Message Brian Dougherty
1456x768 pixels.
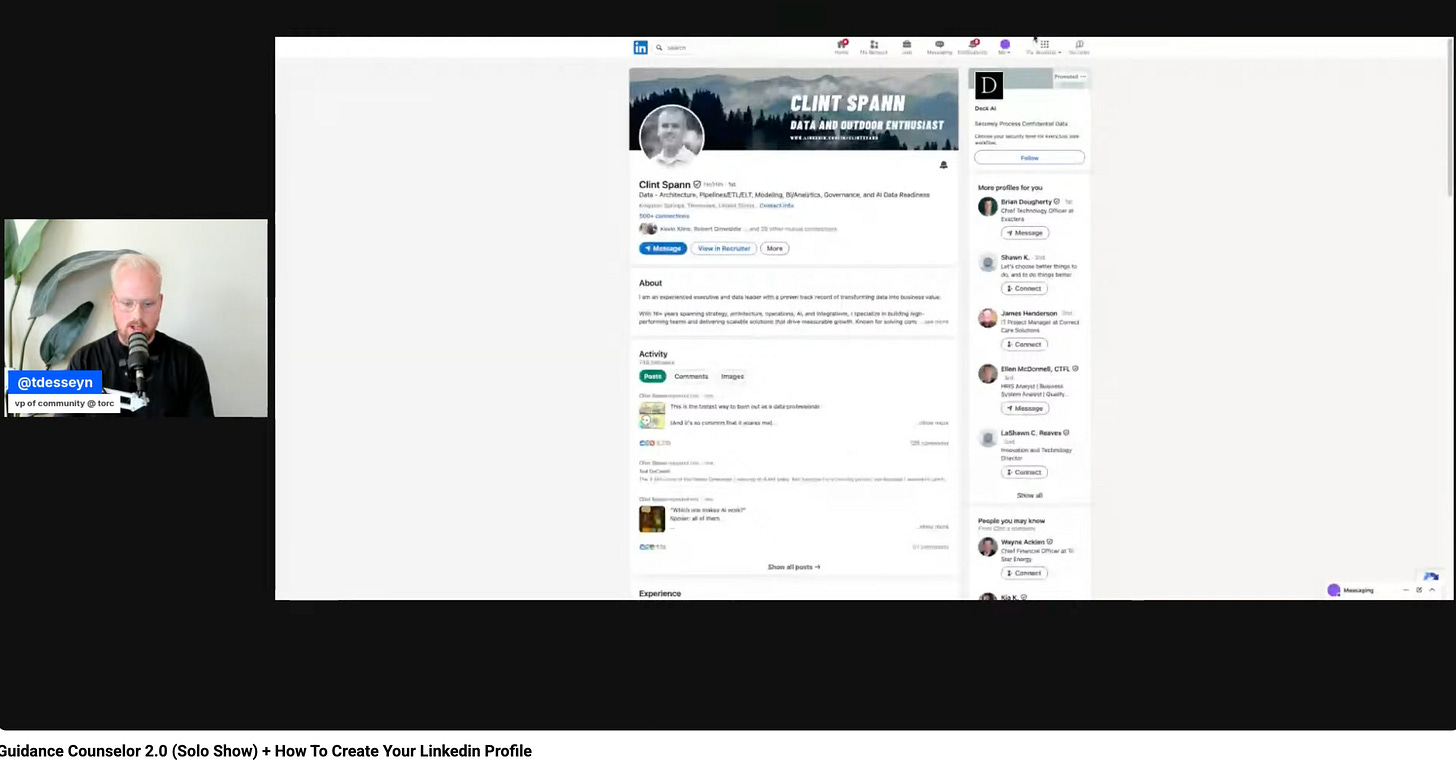1025,233
